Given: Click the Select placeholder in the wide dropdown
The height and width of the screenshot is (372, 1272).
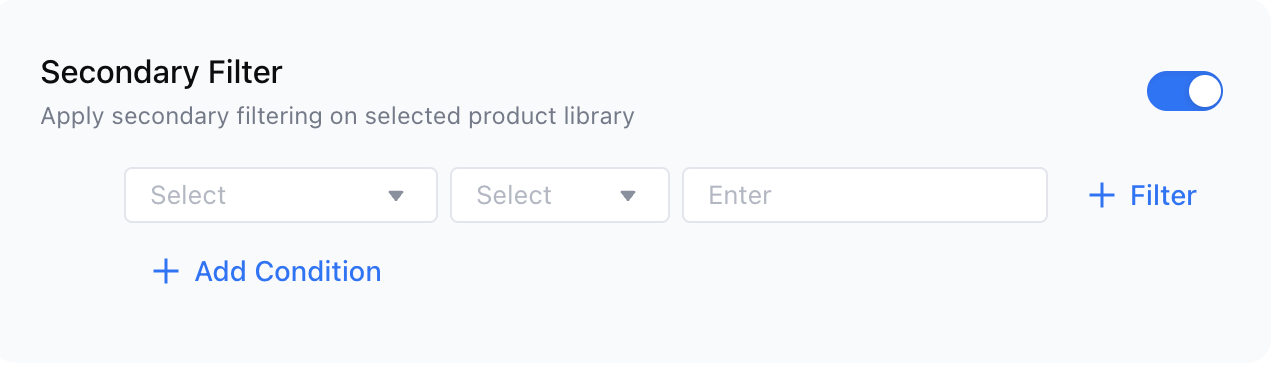Looking at the screenshot, I should 188,195.
